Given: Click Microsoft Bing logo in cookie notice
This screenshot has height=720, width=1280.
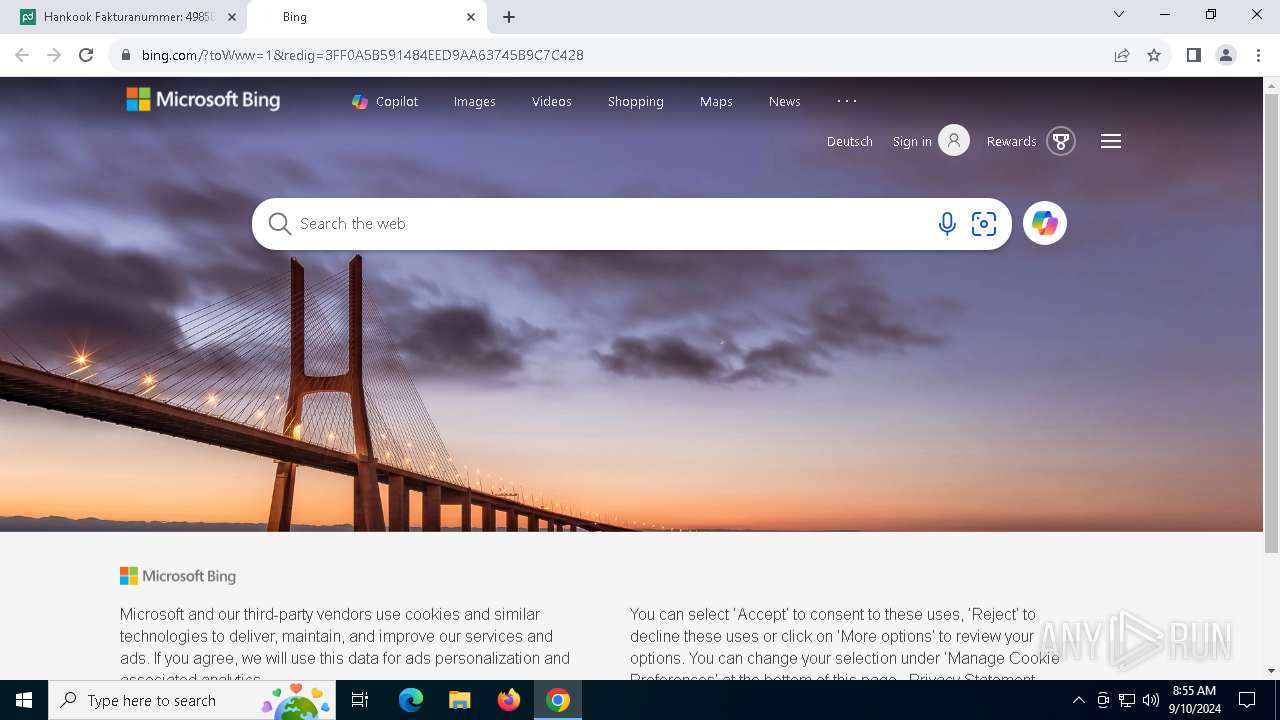Looking at the screenshot, I should point(178,576).
